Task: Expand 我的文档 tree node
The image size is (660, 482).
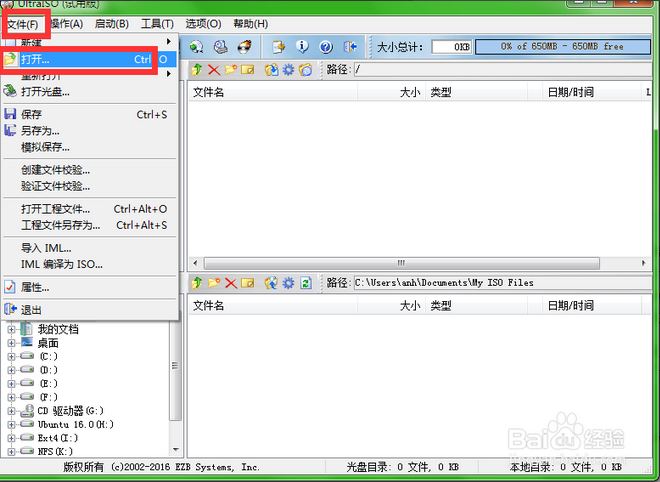Action: pyautogui.click(x=11, y=330)
